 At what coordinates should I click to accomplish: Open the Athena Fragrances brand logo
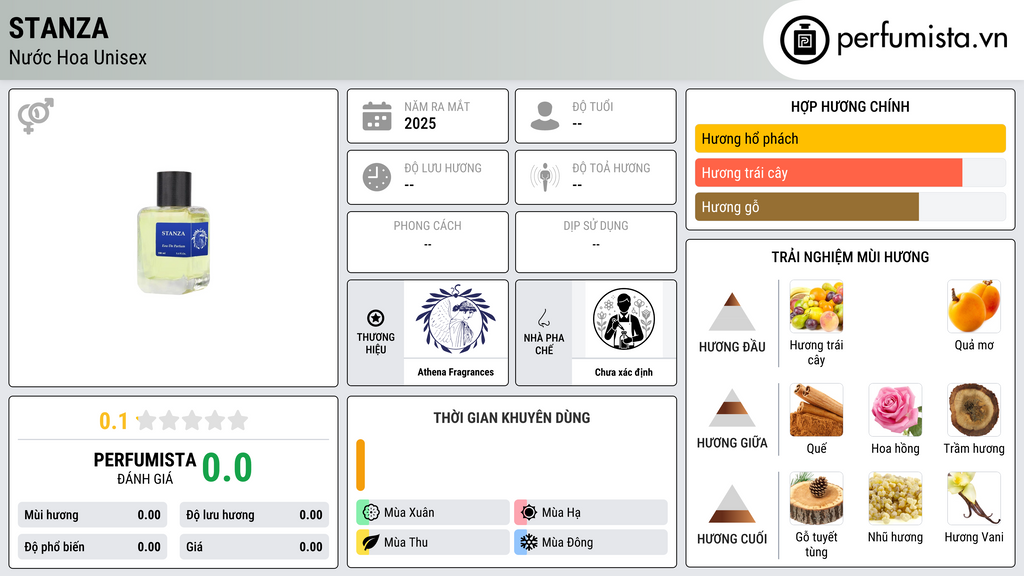click(x=456, y=319)
